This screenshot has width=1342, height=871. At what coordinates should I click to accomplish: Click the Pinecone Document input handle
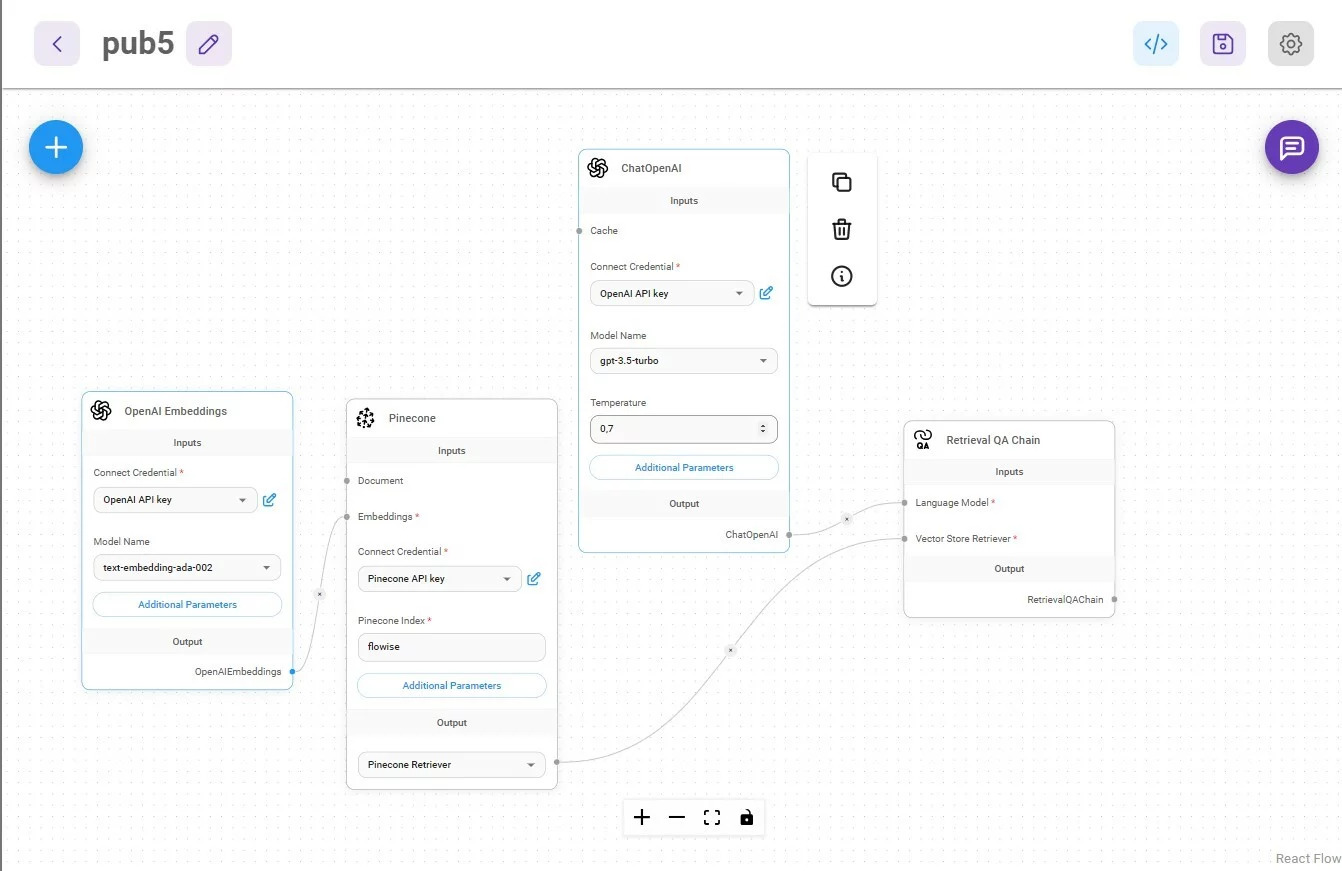[347, 481]
